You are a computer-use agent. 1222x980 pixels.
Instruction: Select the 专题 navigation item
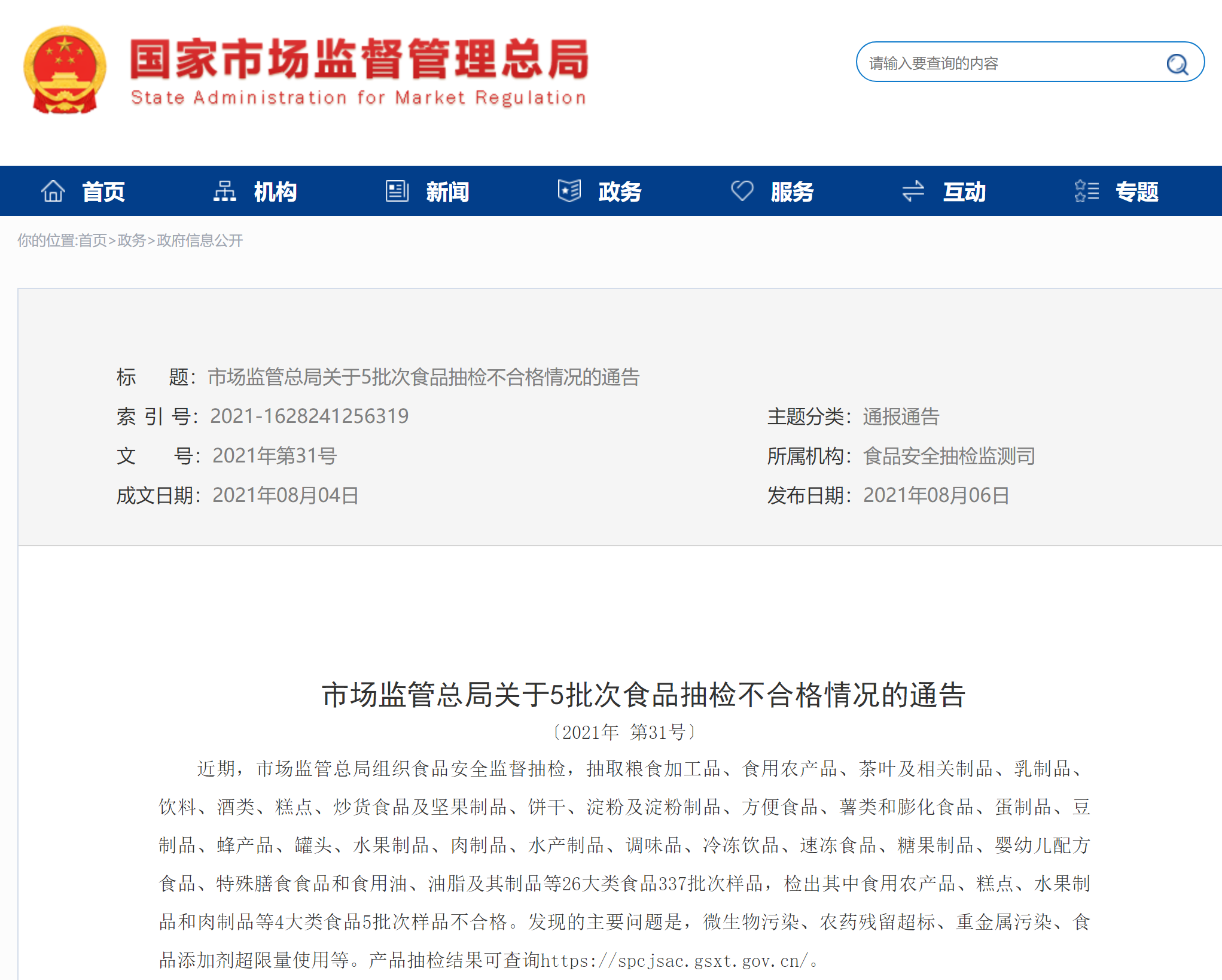coord(1136,192)
